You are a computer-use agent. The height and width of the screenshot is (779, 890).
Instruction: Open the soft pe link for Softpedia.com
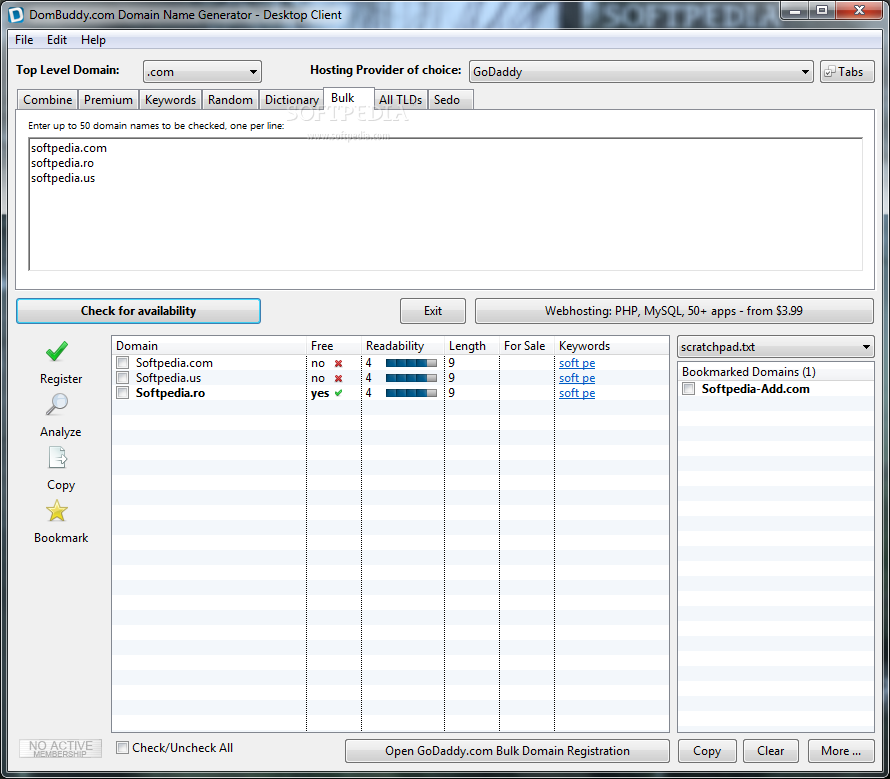tap(577, 363)
